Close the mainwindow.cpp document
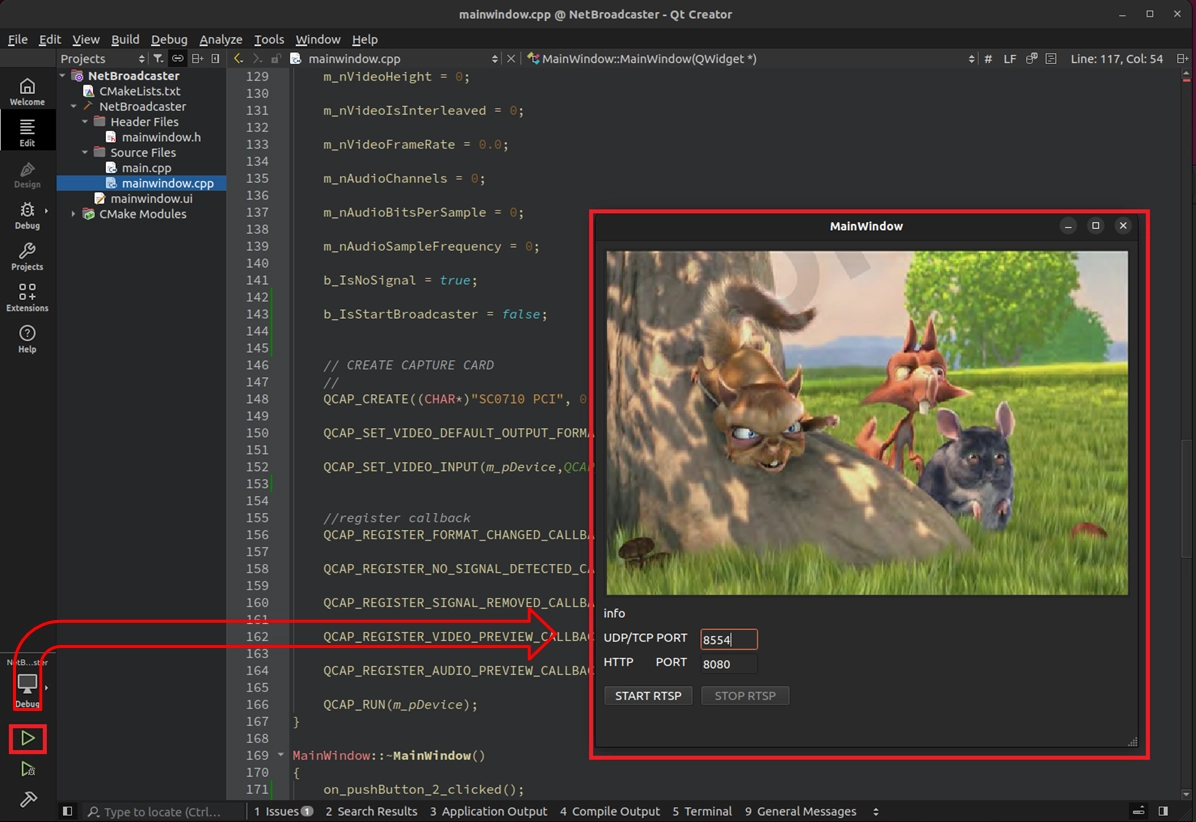Image resolution: width=1196 pixels, height=822 pixels. [511, 58]
